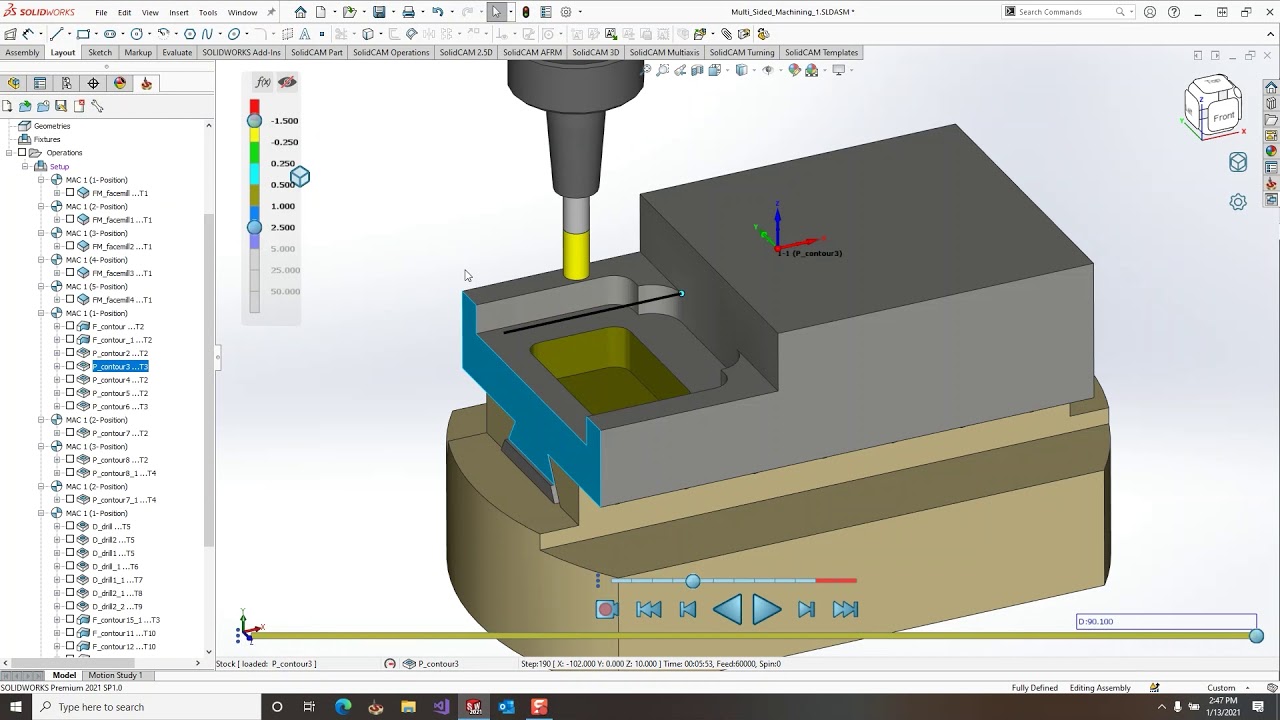Open the PropertyManager tab icon
This screenshot has width=1280, height=720.
[x=40, y=83]
